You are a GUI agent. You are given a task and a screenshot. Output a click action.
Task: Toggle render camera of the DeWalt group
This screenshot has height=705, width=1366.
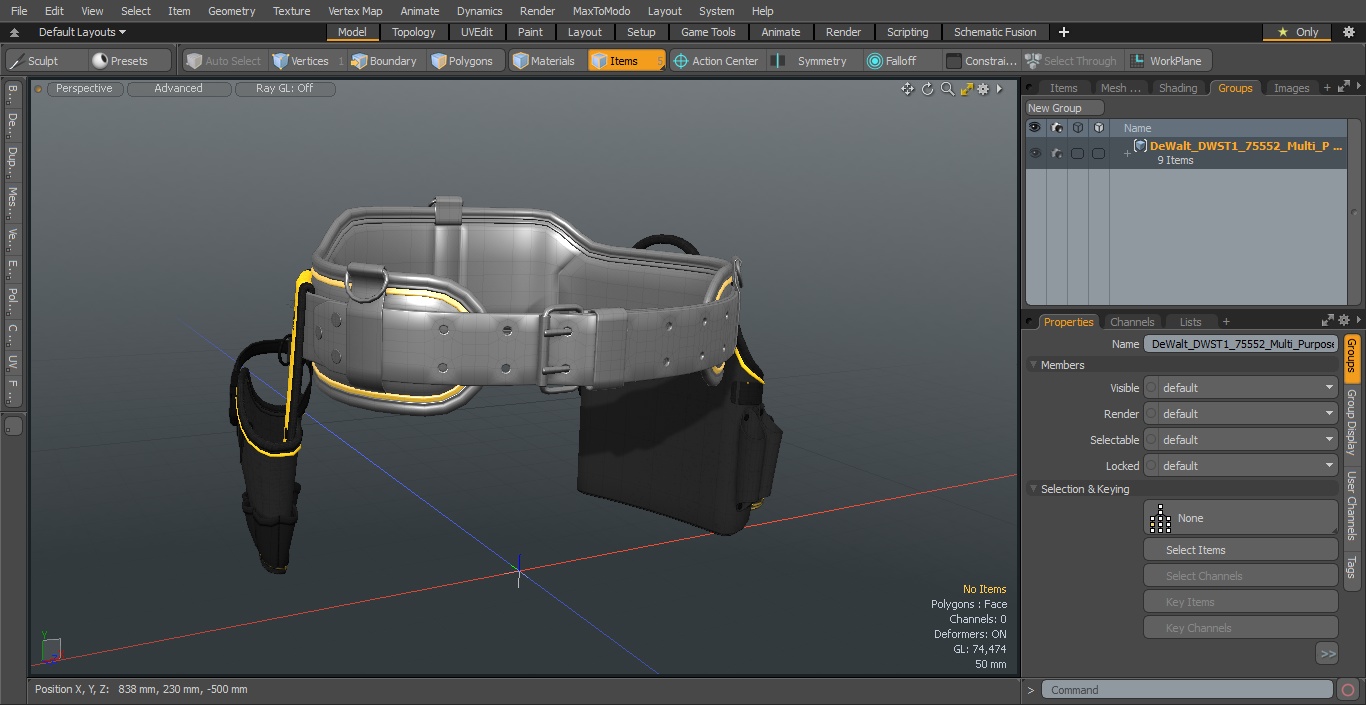pos(1056,153)
